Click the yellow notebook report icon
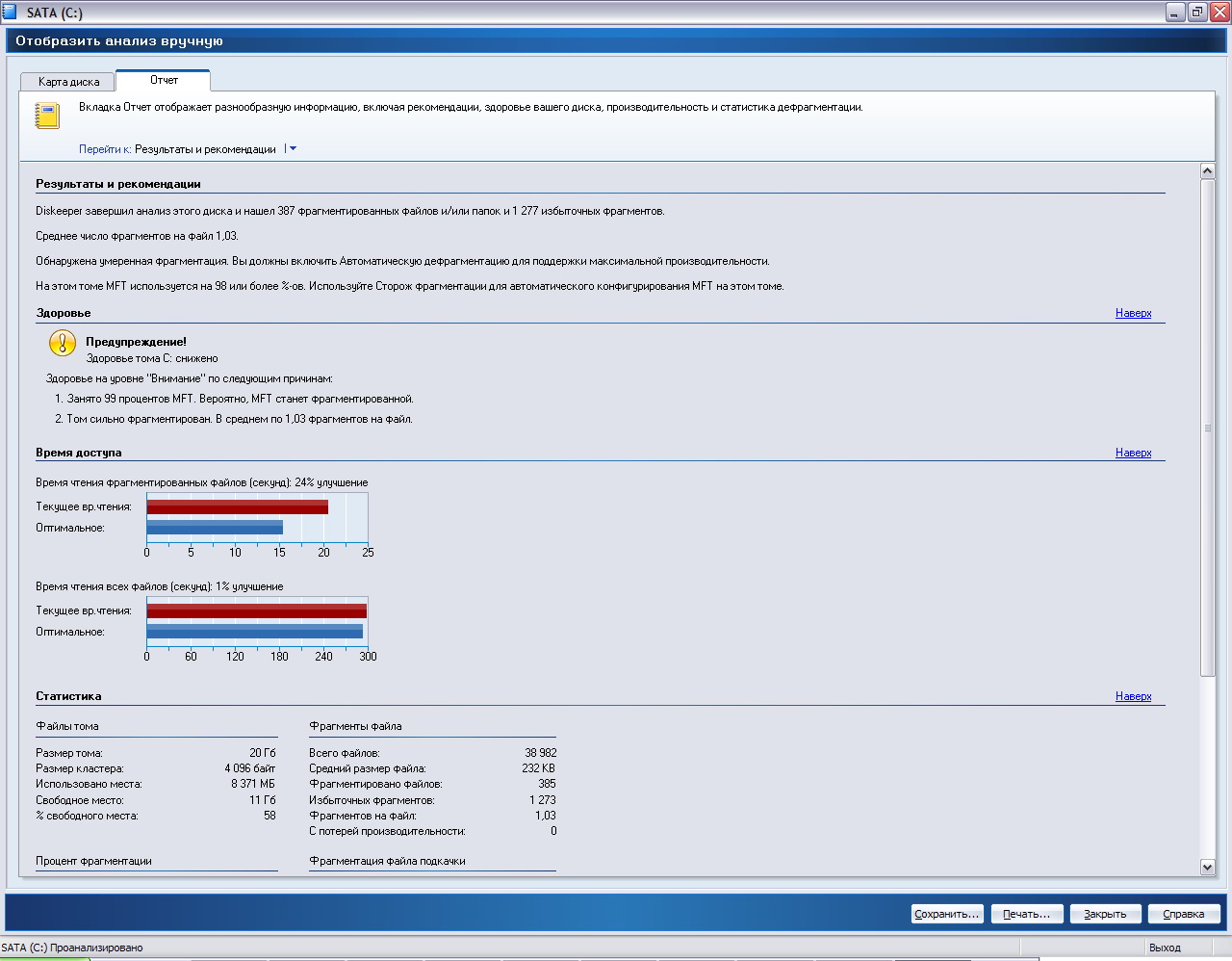This screenshot has height=961, width=1232. tap(47, 116)
